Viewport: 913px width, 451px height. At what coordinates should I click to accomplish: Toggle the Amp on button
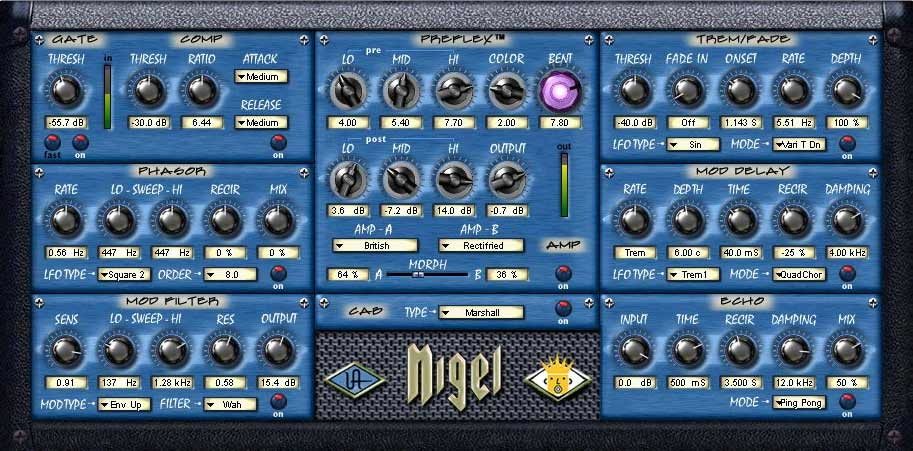point(563,272)
